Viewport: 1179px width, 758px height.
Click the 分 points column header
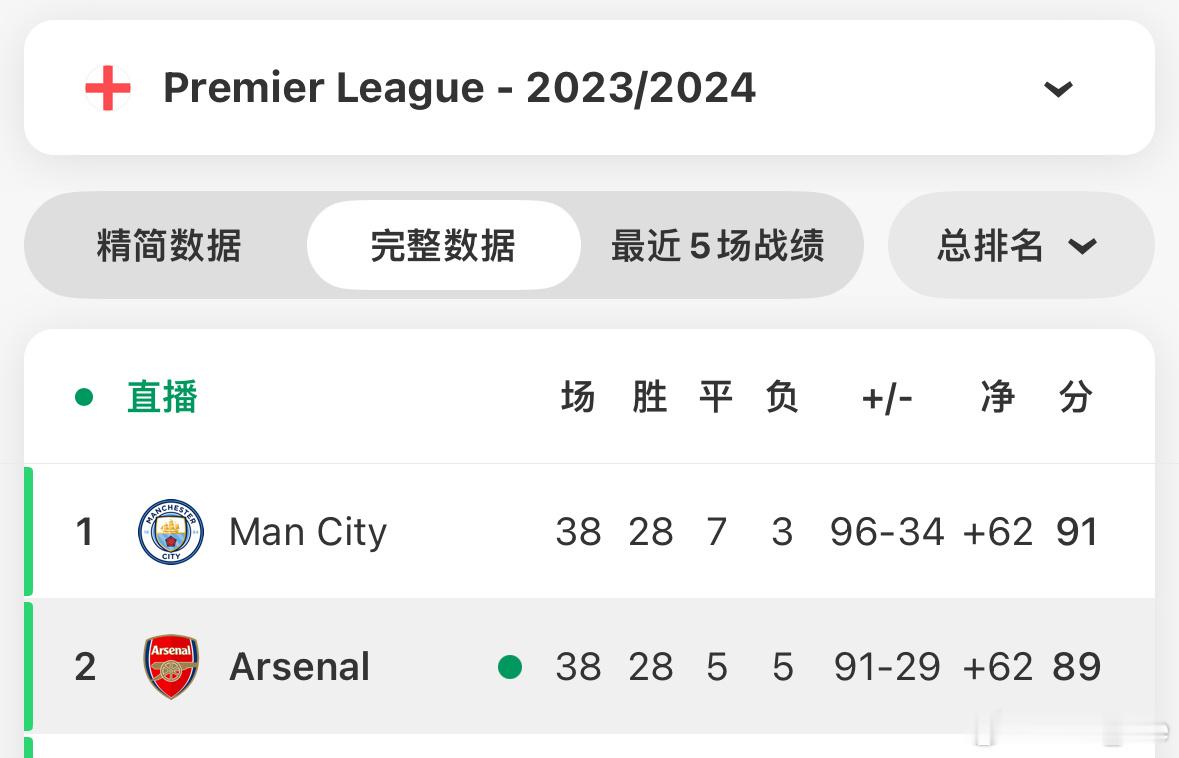1075,396
